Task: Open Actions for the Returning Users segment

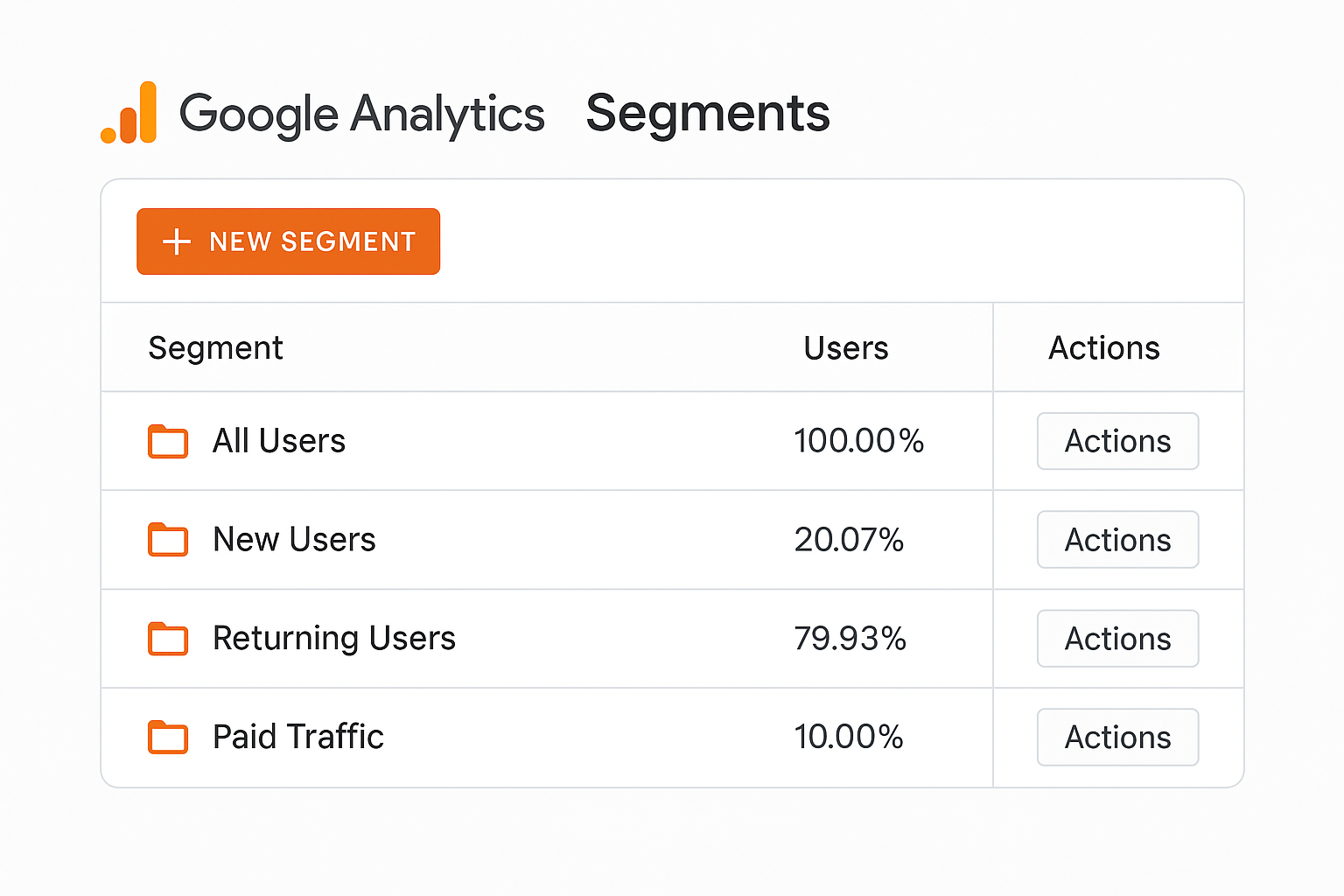Action: tap(1117, 639)
